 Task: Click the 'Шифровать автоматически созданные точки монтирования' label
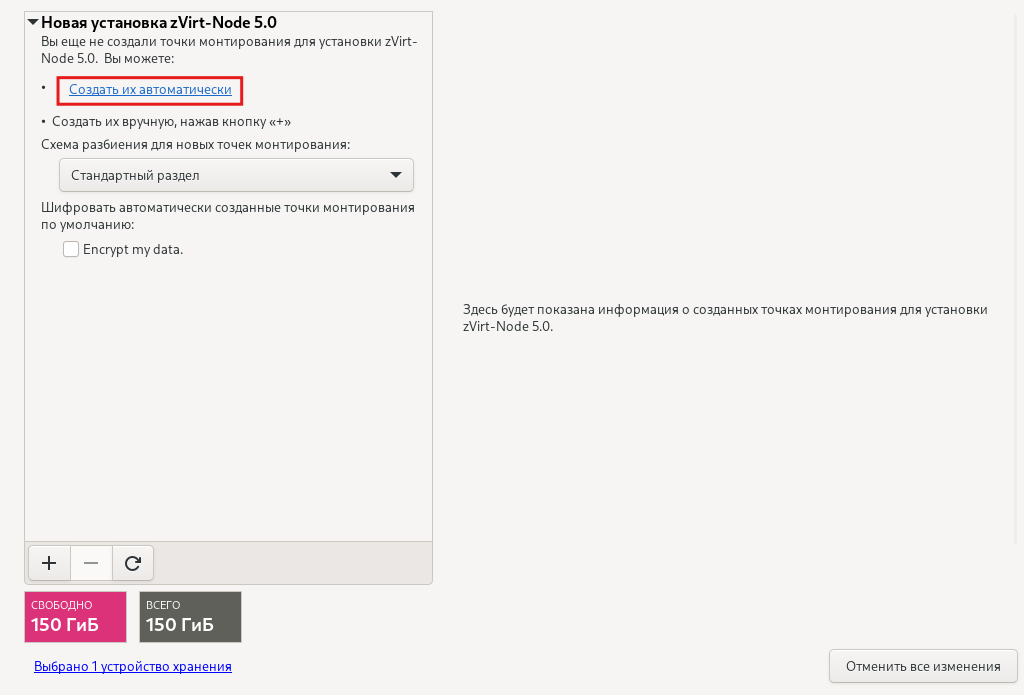click(x=228, y=216)
